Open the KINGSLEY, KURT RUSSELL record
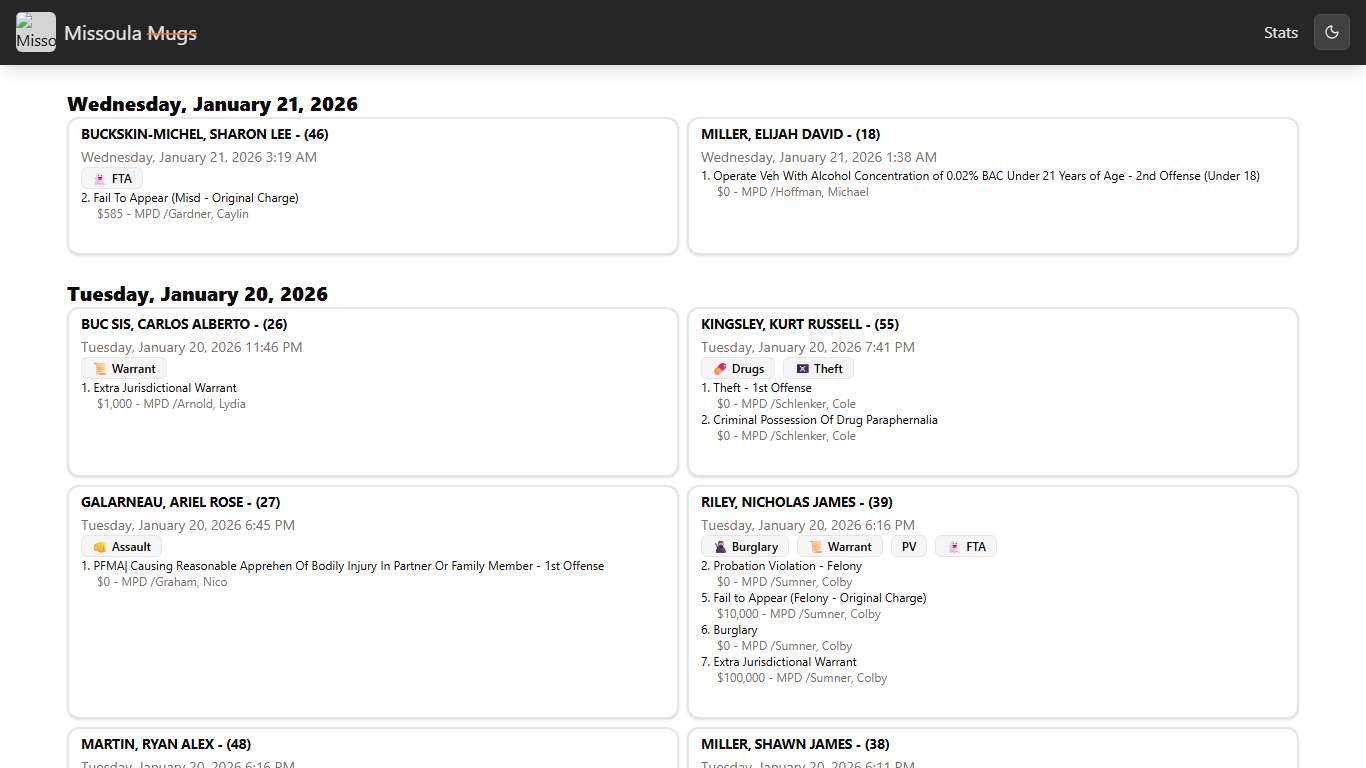1366x768 pixels. coord(799,324)
